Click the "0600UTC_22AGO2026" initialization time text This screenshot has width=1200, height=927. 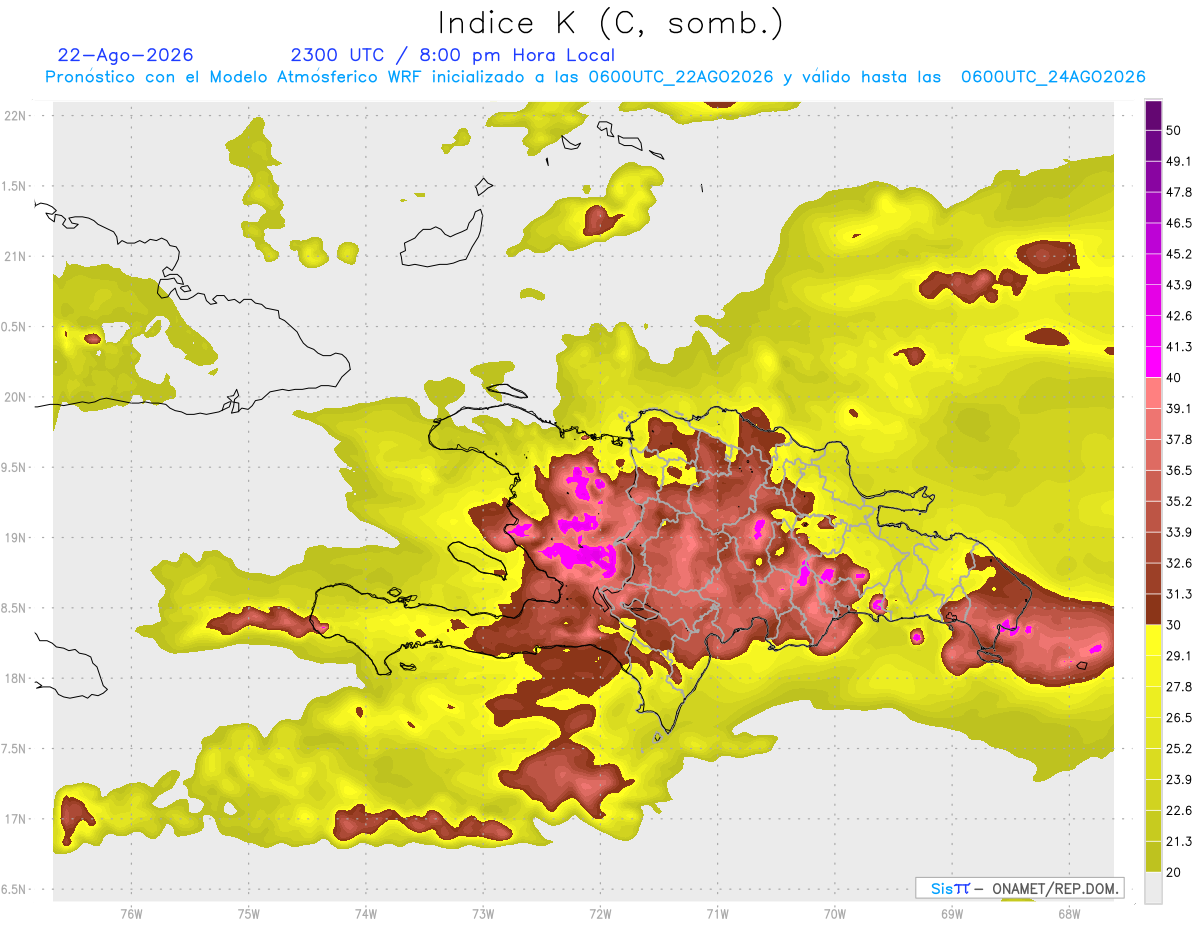pyautogui.click(x=681, y=77)
